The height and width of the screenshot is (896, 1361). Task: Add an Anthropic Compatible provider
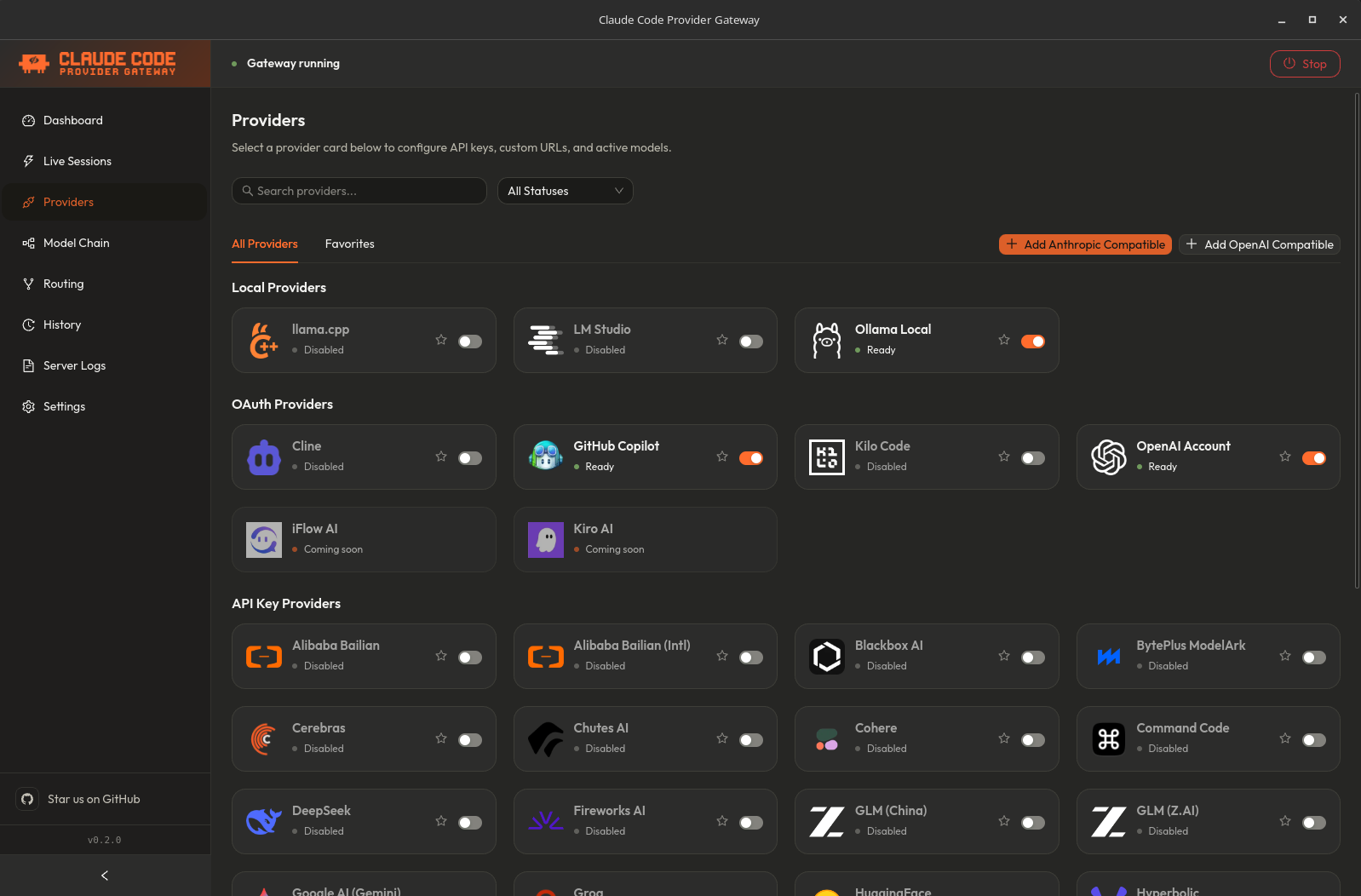point(1085,244)
